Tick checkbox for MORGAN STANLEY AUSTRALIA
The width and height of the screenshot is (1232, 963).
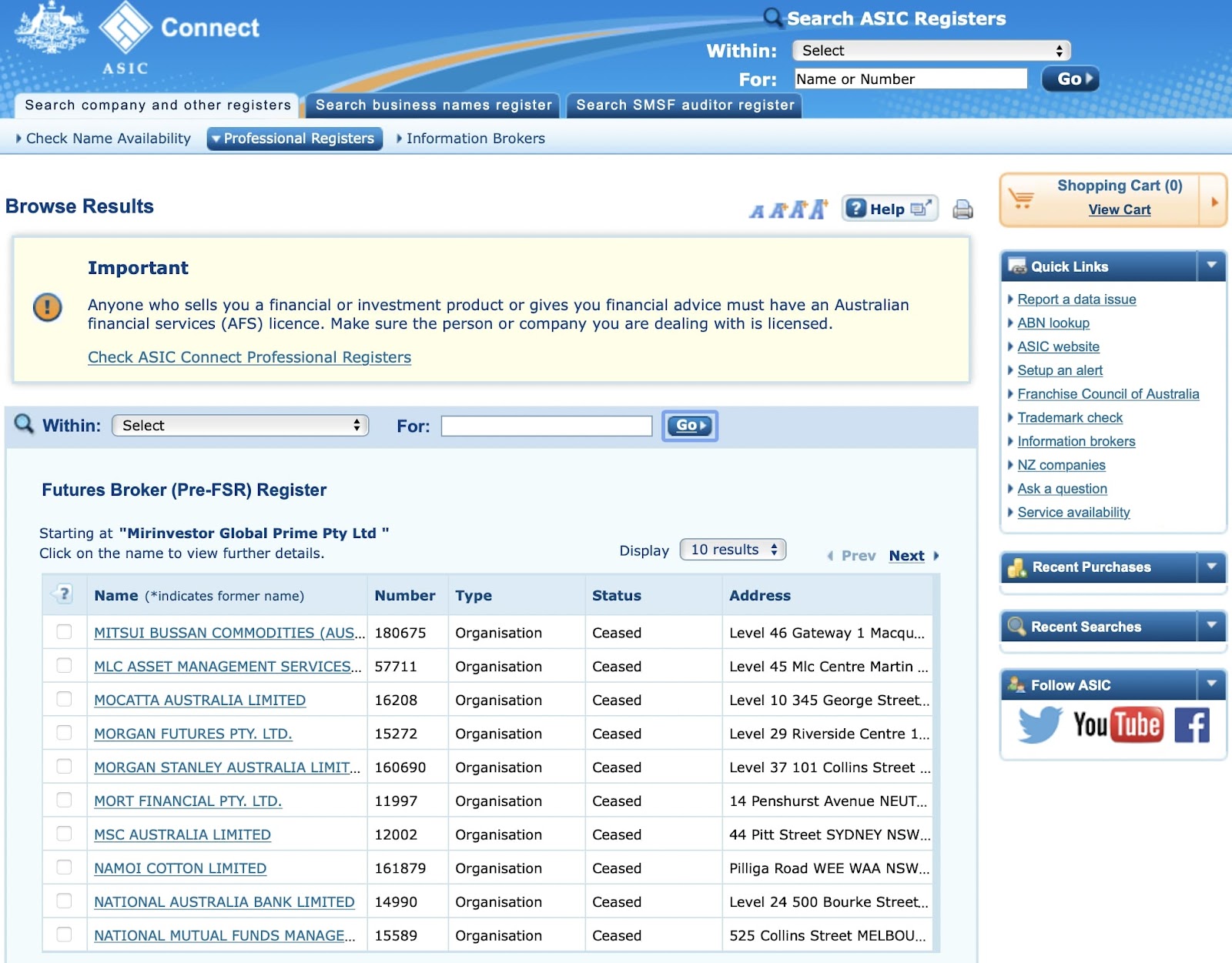(64, 767)
